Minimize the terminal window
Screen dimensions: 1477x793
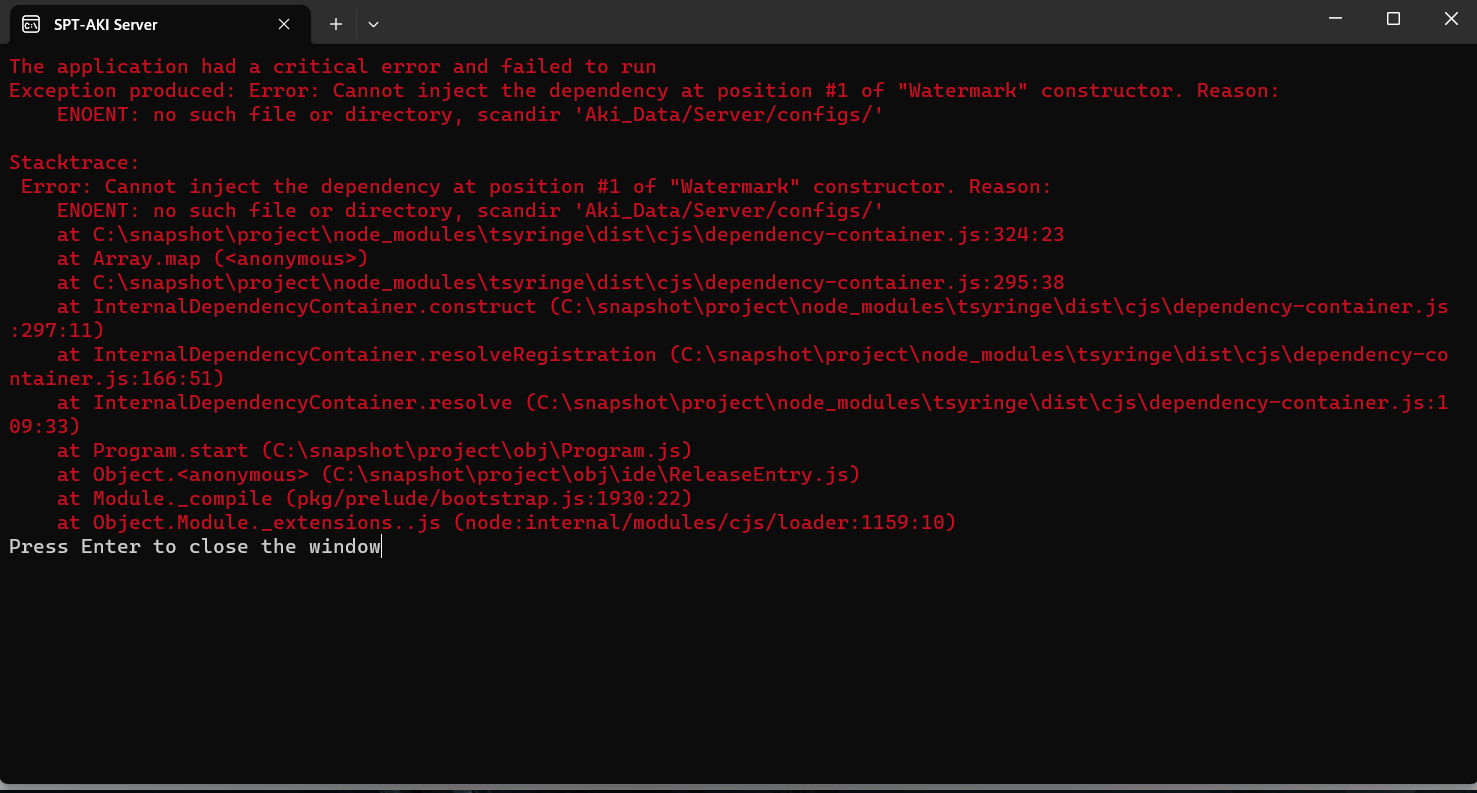click(x=1335, y=19)
